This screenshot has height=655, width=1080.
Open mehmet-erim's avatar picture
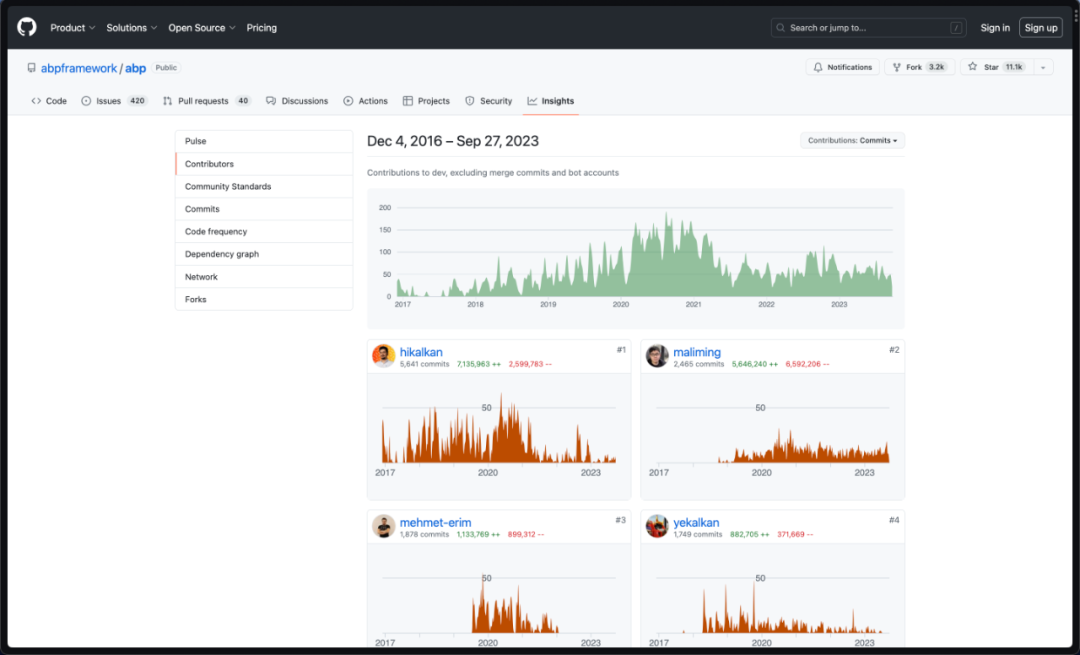point(384,526)
